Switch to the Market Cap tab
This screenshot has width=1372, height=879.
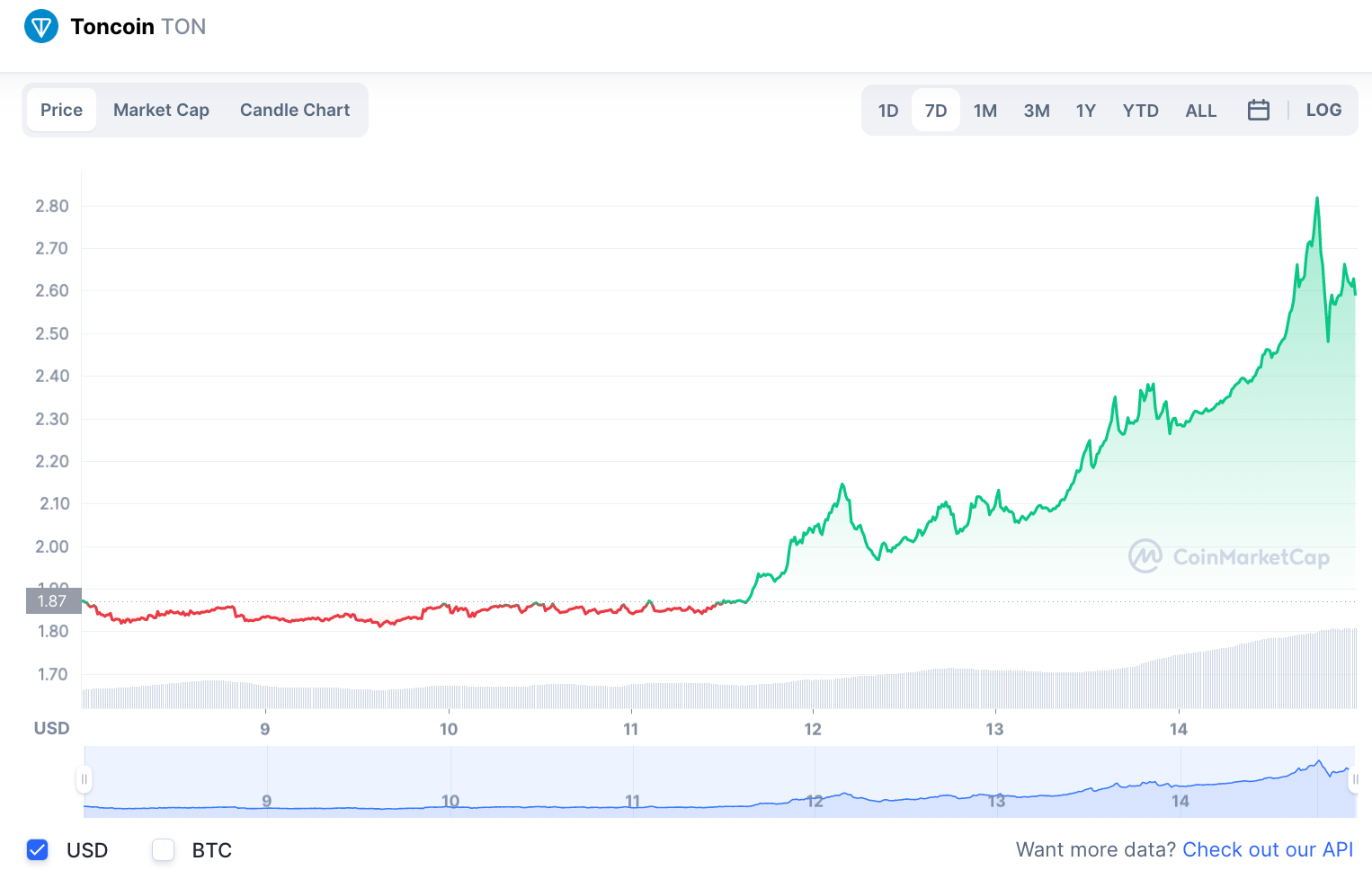pyautogui.click(x=161, y=110)
